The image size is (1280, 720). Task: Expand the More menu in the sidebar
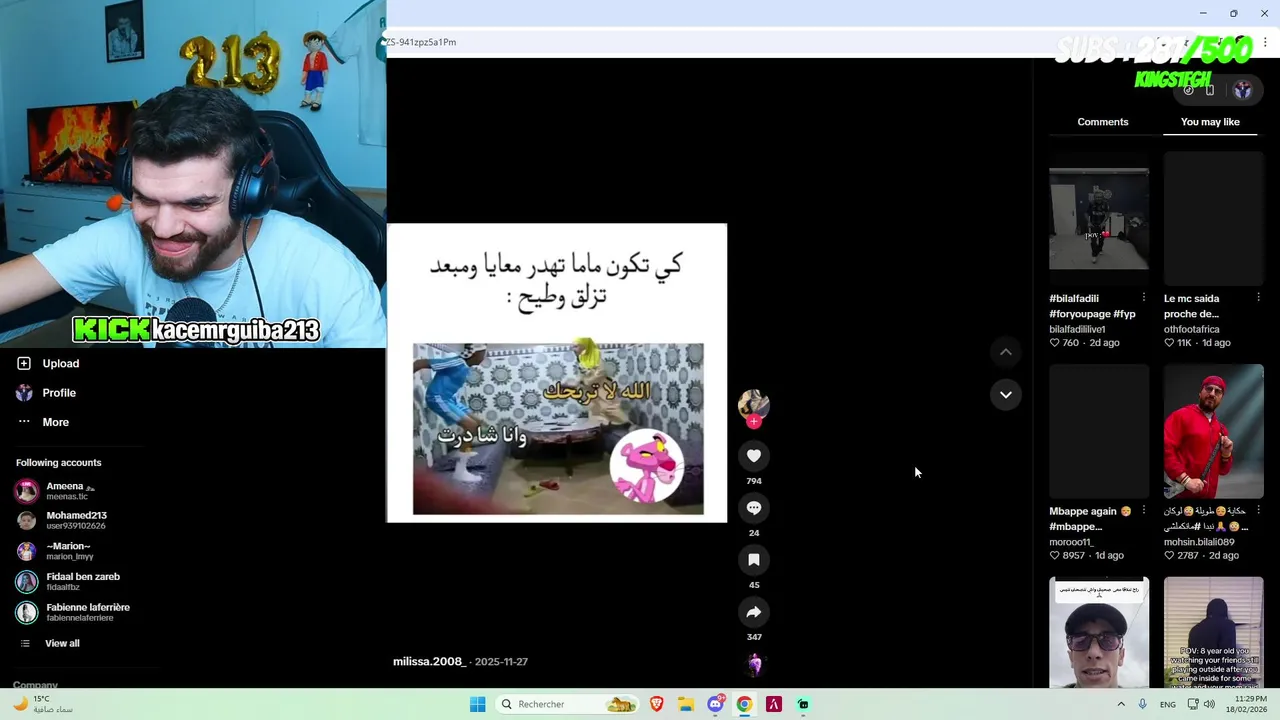pyautogui.click(x=43, y=422)
